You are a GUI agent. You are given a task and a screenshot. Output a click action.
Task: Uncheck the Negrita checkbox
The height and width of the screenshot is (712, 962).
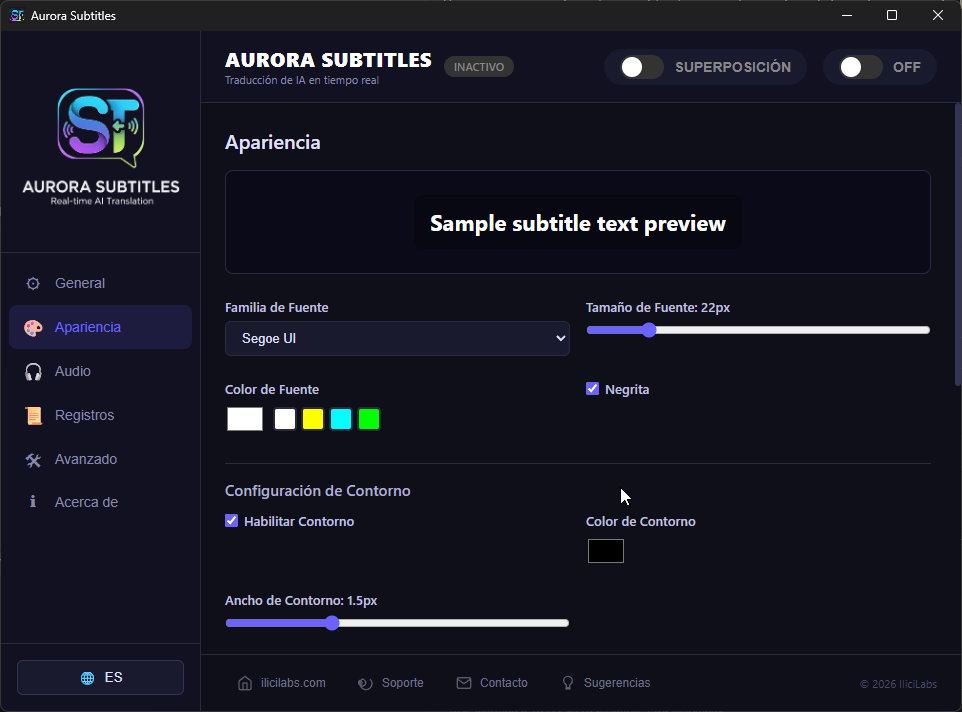[592, 389]
